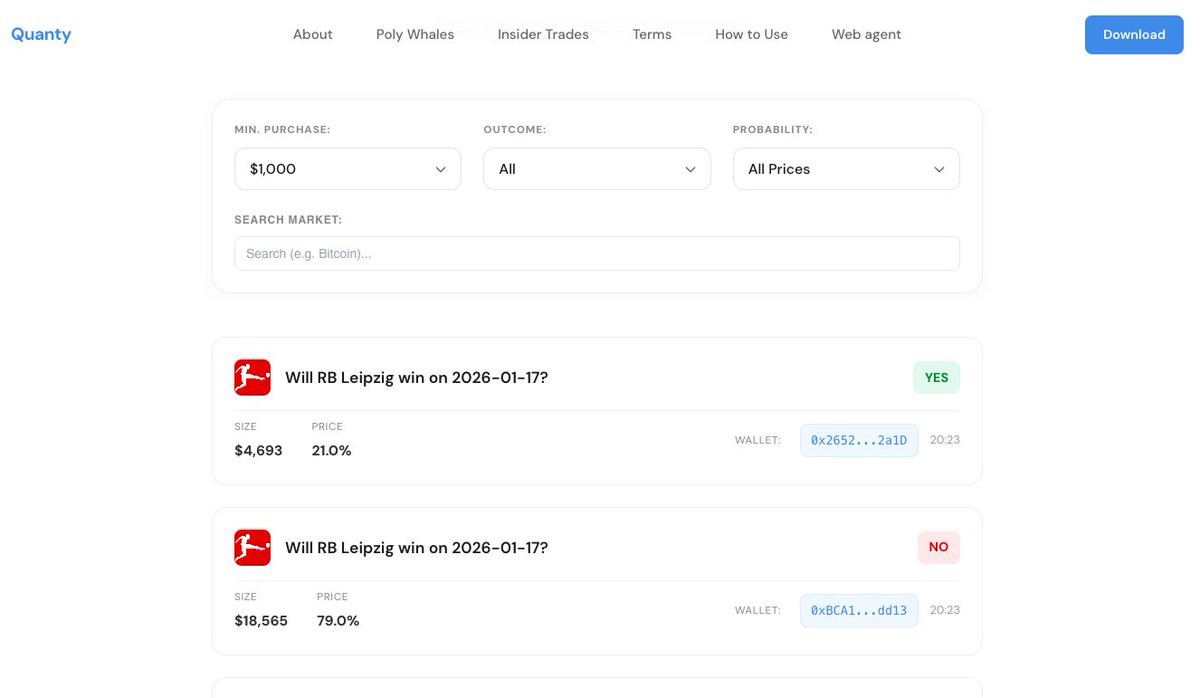This screenshot has height=698, width=1200.
Task: Click the Bundesliga icon on the second trade card
Action: tap(252, 548)
